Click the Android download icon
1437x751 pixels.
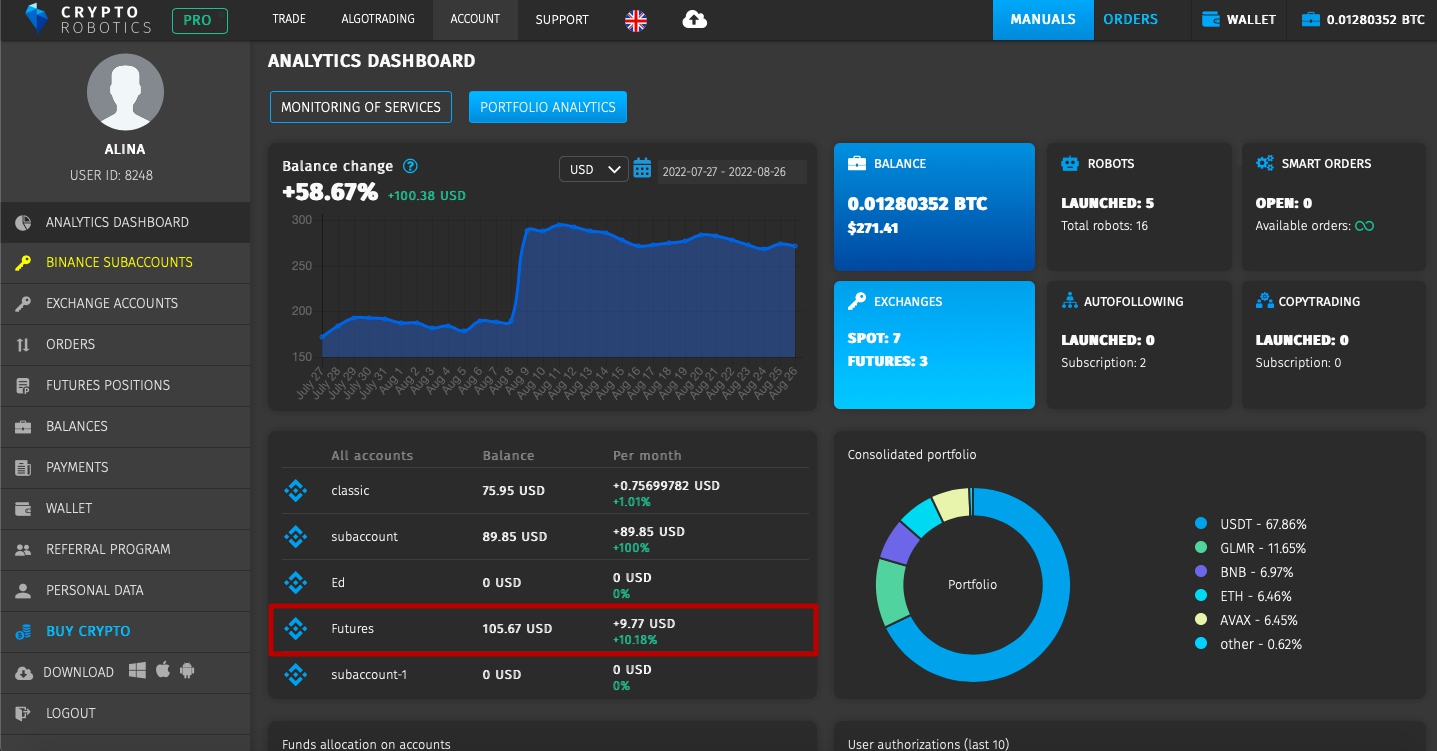pyautogui.click(x=186, y=671)
